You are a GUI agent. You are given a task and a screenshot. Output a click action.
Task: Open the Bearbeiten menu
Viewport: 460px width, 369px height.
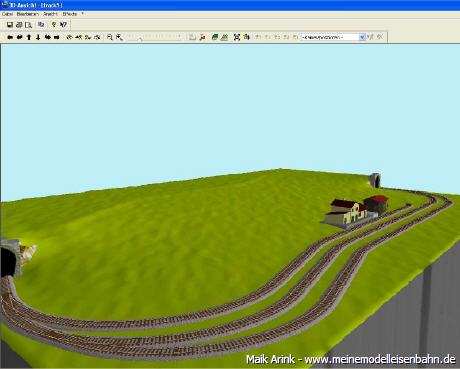pos(28,14)
